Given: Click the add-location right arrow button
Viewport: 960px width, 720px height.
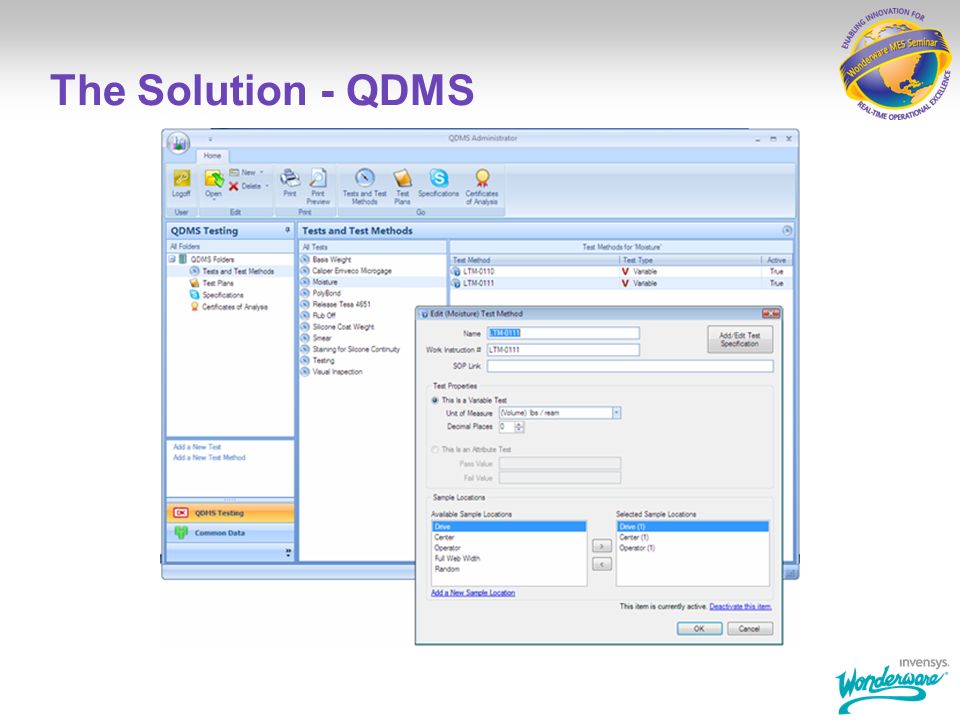Looking at the screenshot, I should tap(602, 546).
